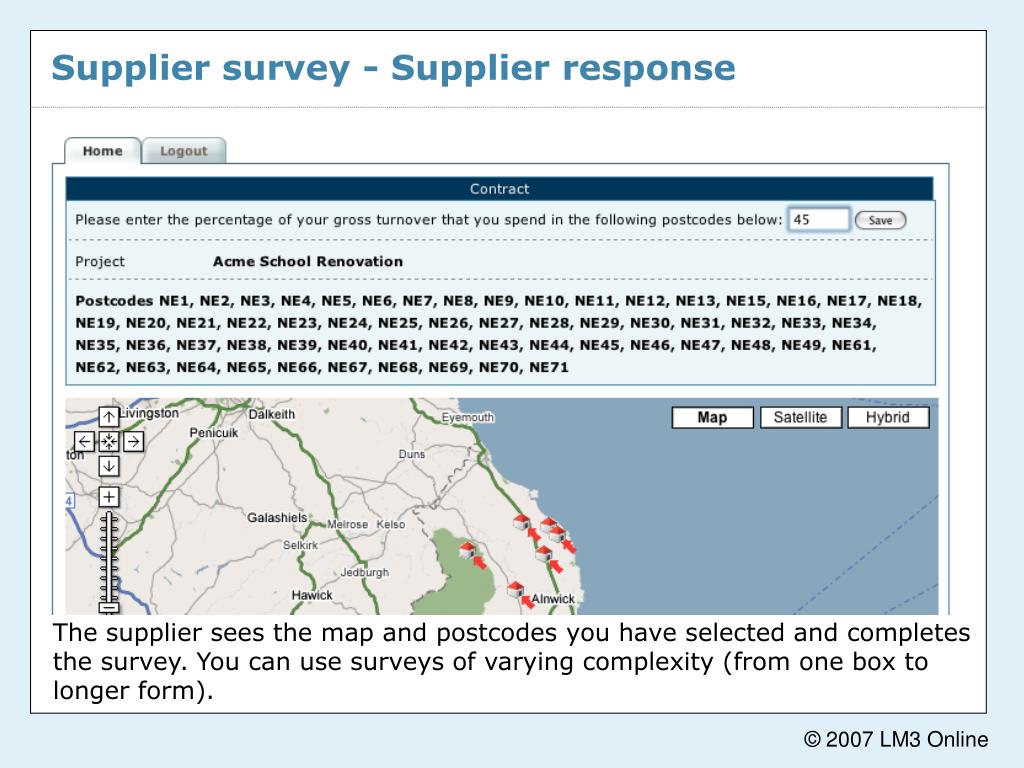This screenshot has width=1024, height=768.
Task: Click the map zoom level slider
Action: click(x=109, y=557)
